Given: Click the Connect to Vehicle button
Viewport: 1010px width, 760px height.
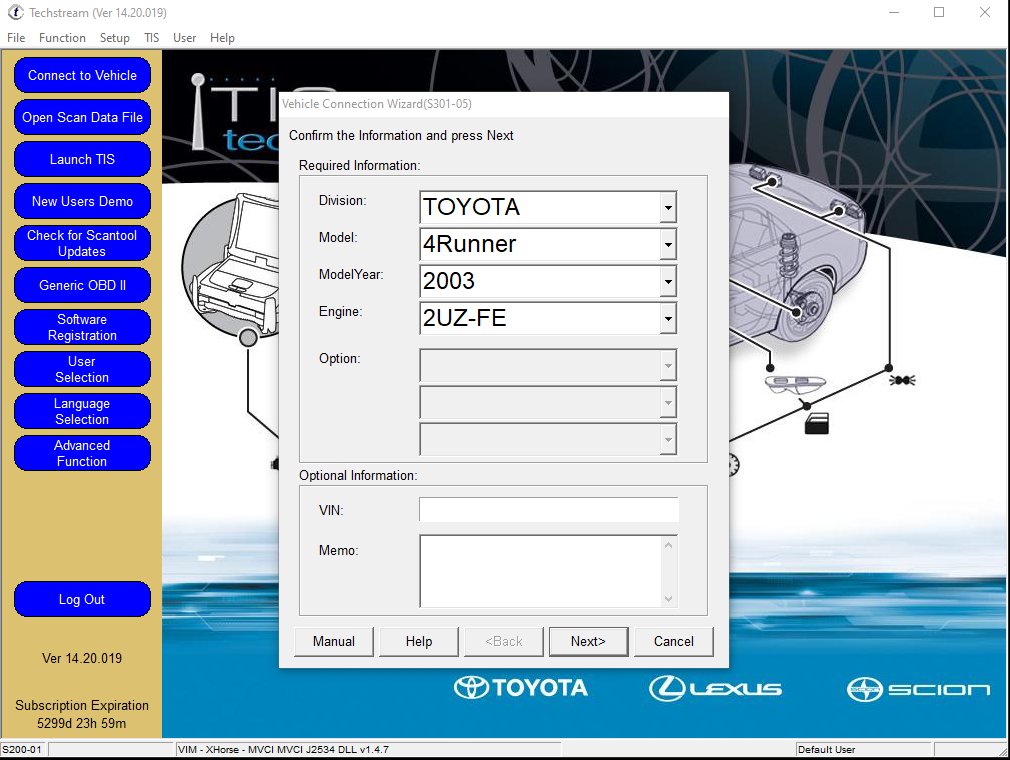Looking at the screenshot, I should (82, 75).
